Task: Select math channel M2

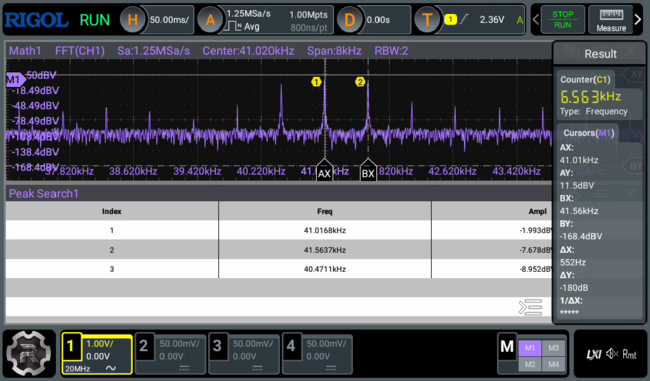Action: click(529, 364)
